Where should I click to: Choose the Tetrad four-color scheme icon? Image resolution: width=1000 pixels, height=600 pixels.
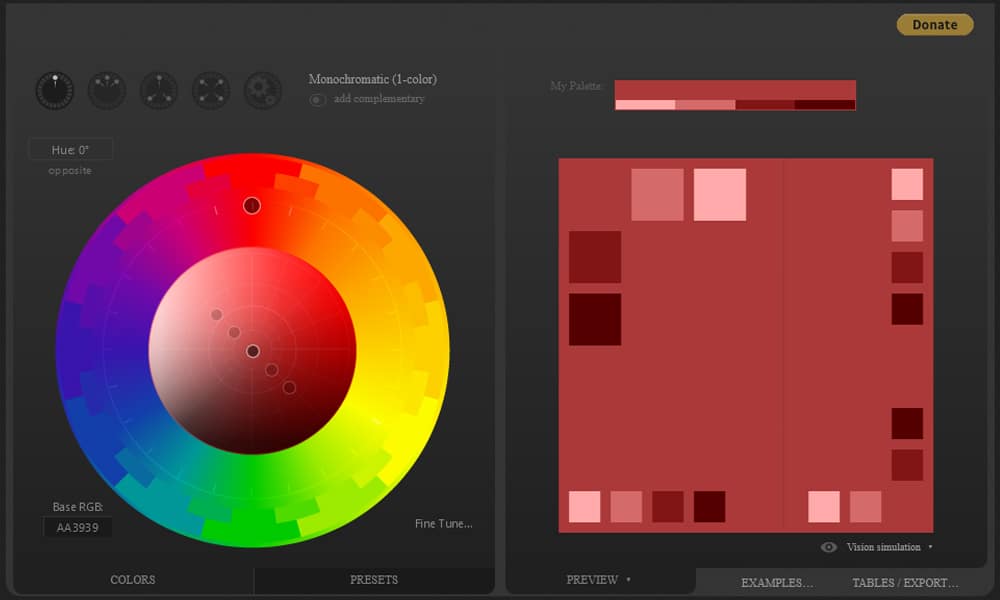211,90
